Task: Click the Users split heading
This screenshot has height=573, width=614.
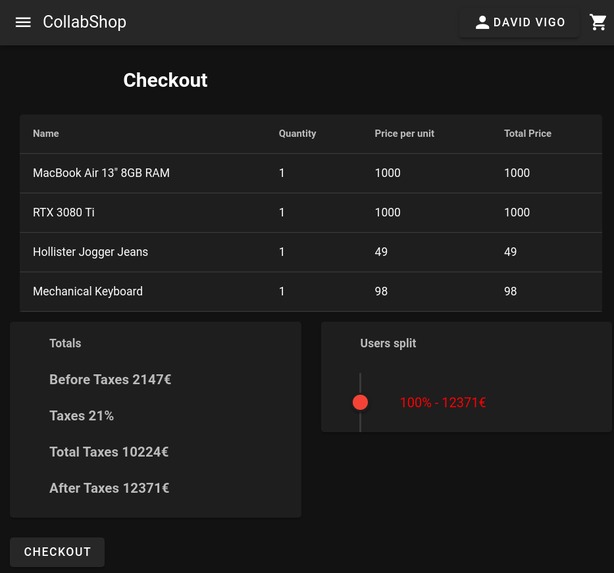Action: [388, 343]
